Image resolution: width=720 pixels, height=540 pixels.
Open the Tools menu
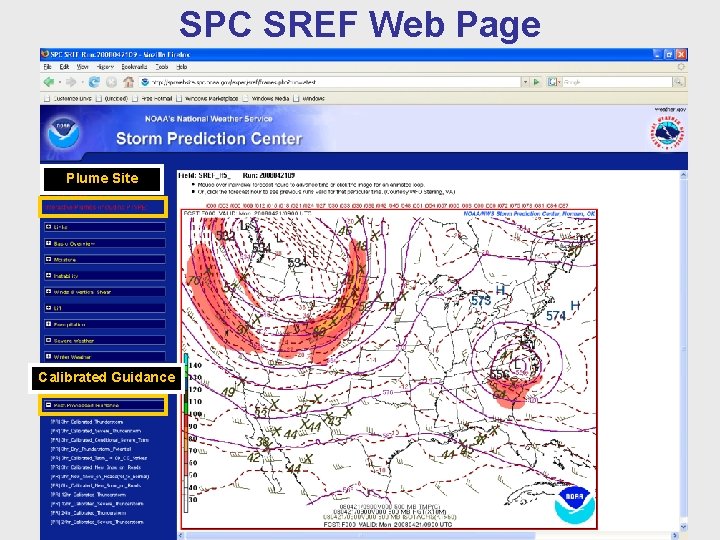(162, 67)
